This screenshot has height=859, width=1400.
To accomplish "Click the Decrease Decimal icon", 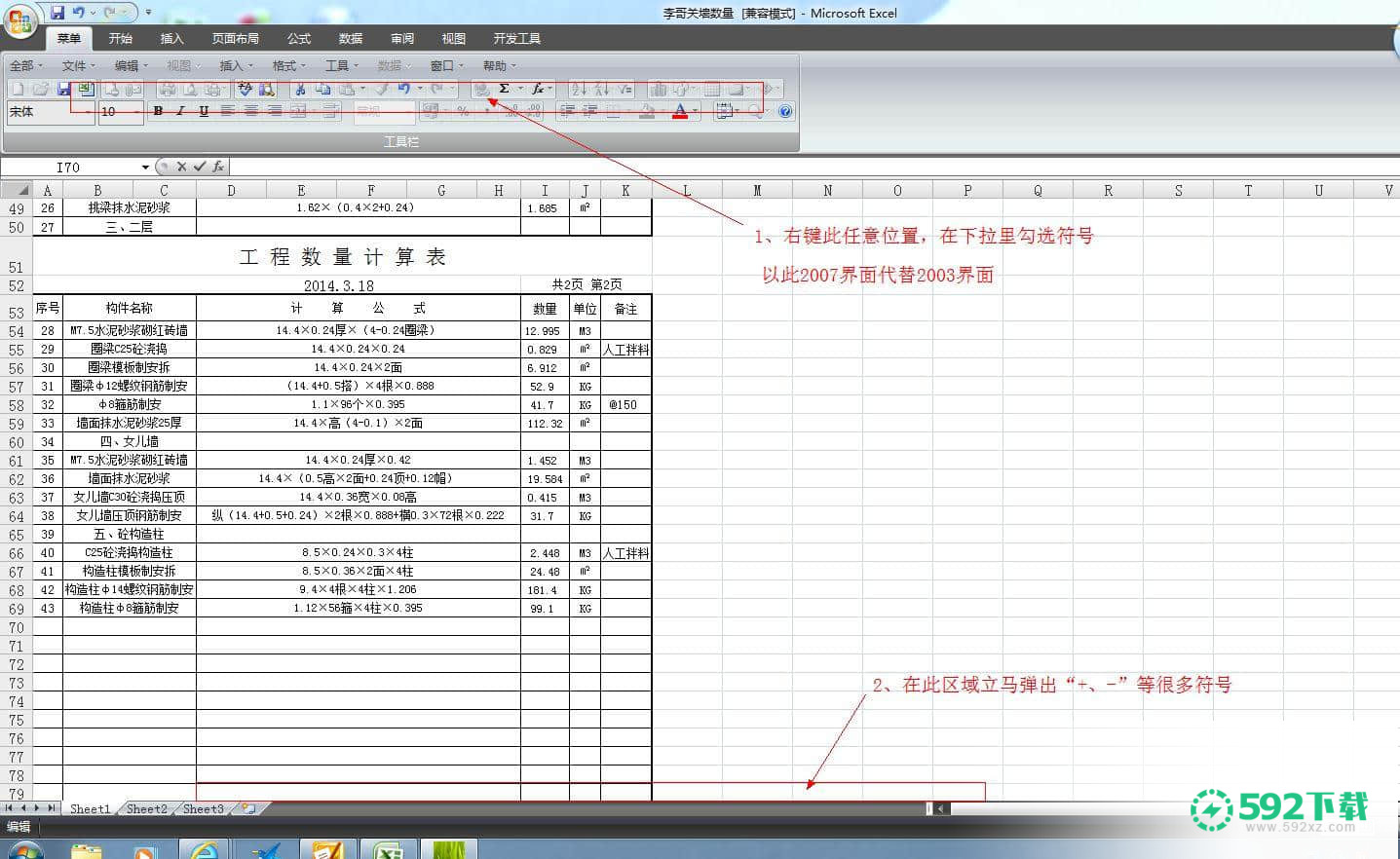I will [533, 111].
